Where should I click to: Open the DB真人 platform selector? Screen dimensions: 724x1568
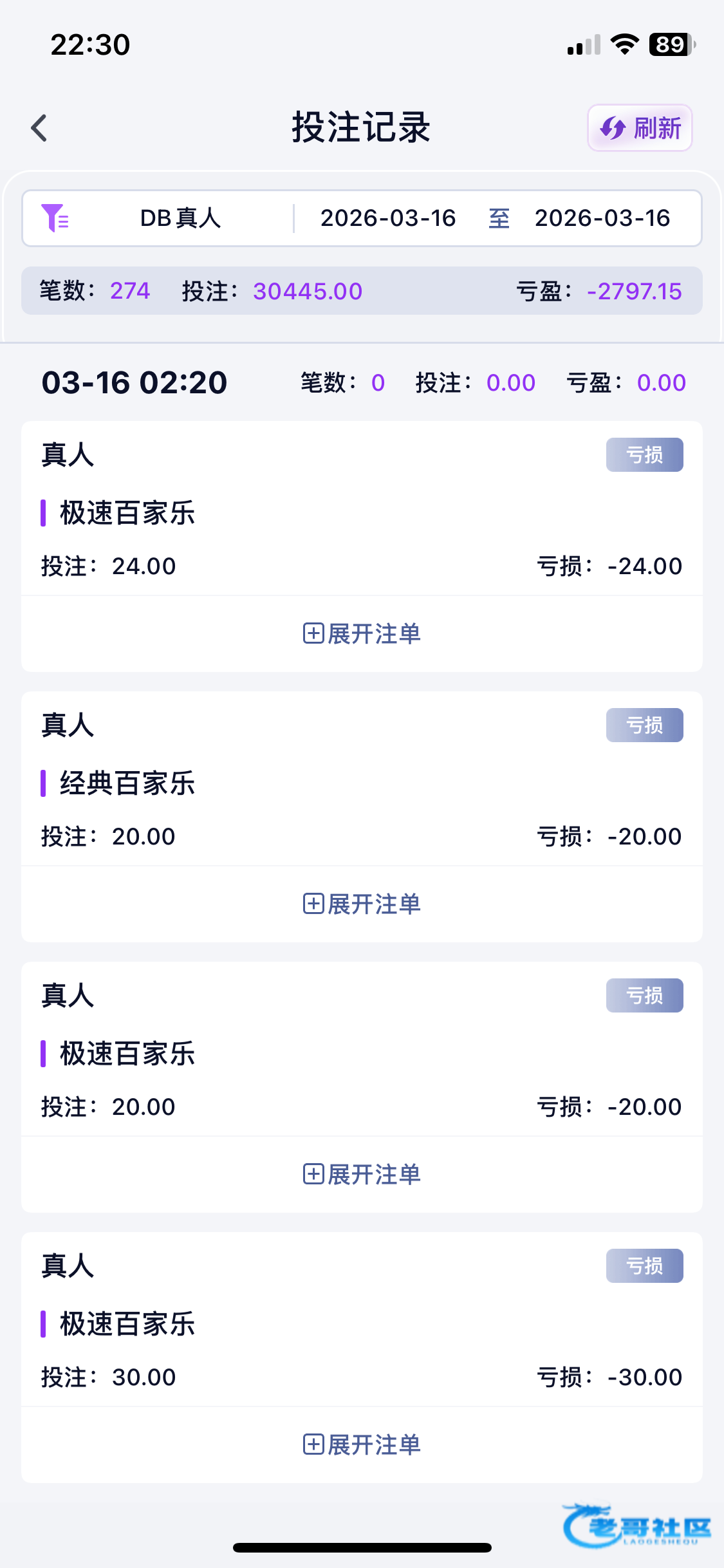click(x=180, y=218)
